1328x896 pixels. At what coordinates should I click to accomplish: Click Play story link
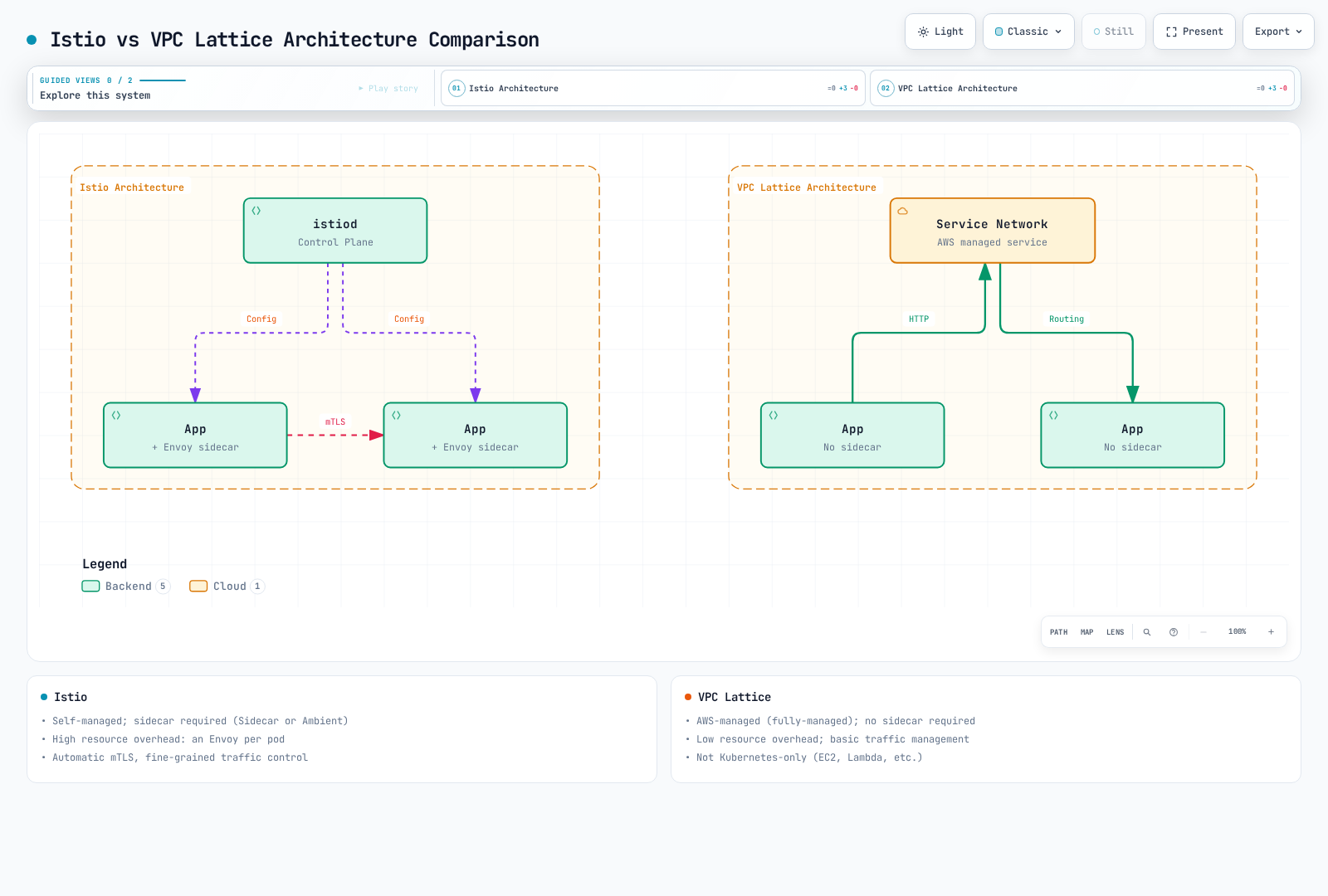point(388,88)
